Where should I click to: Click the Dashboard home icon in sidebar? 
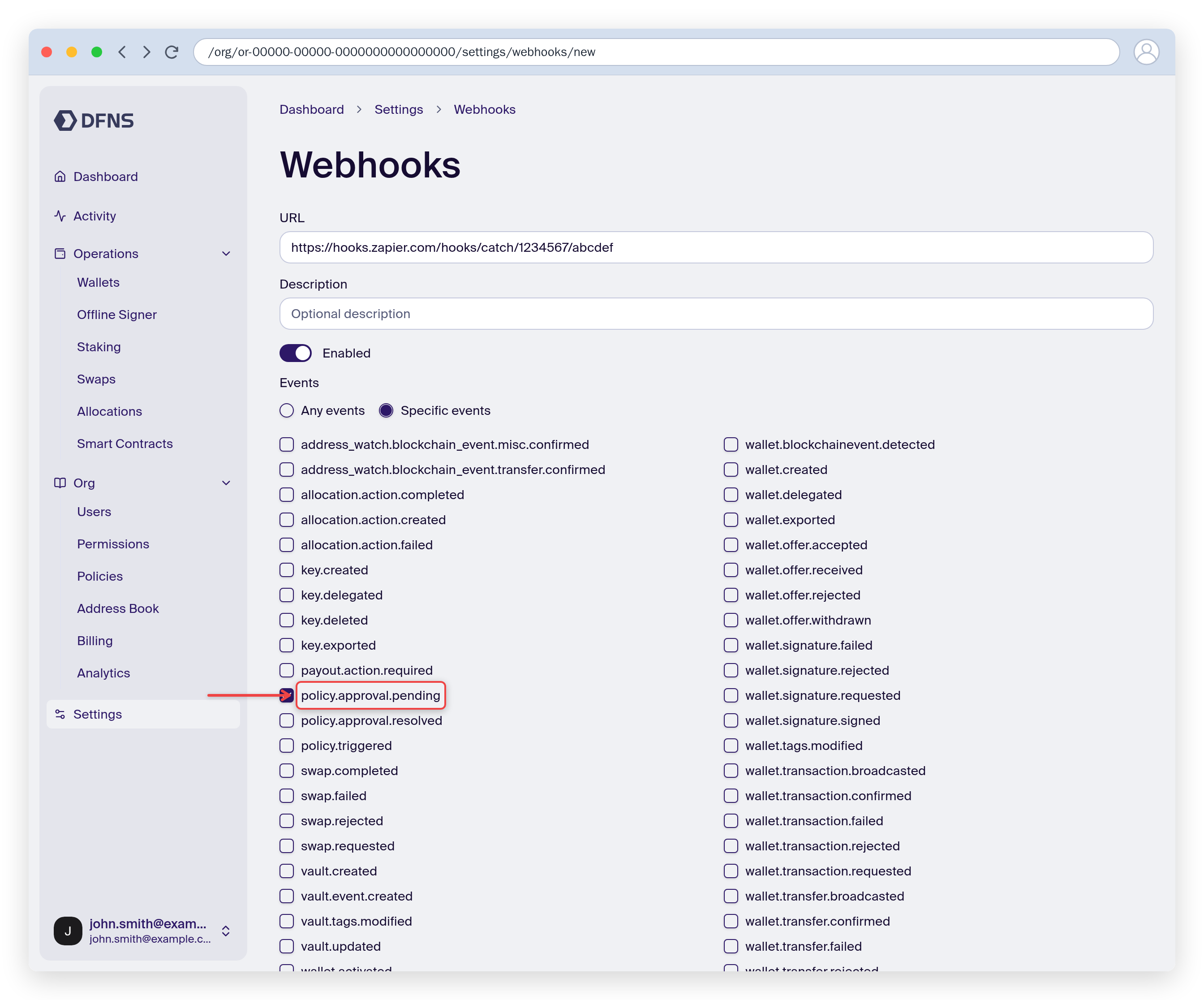pos(60,177)
